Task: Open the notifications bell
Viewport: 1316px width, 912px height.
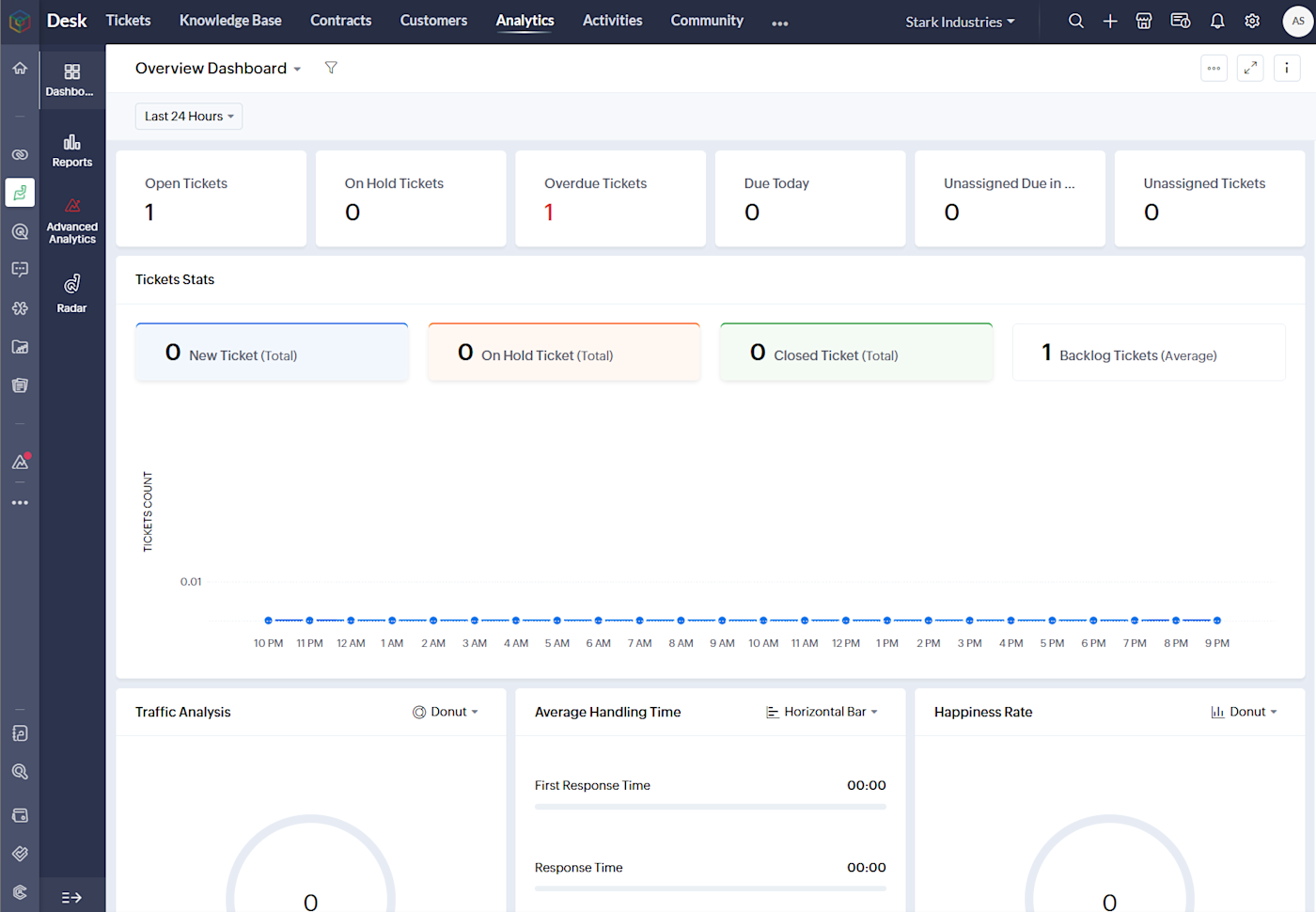Action: (x=1217, y=21)
